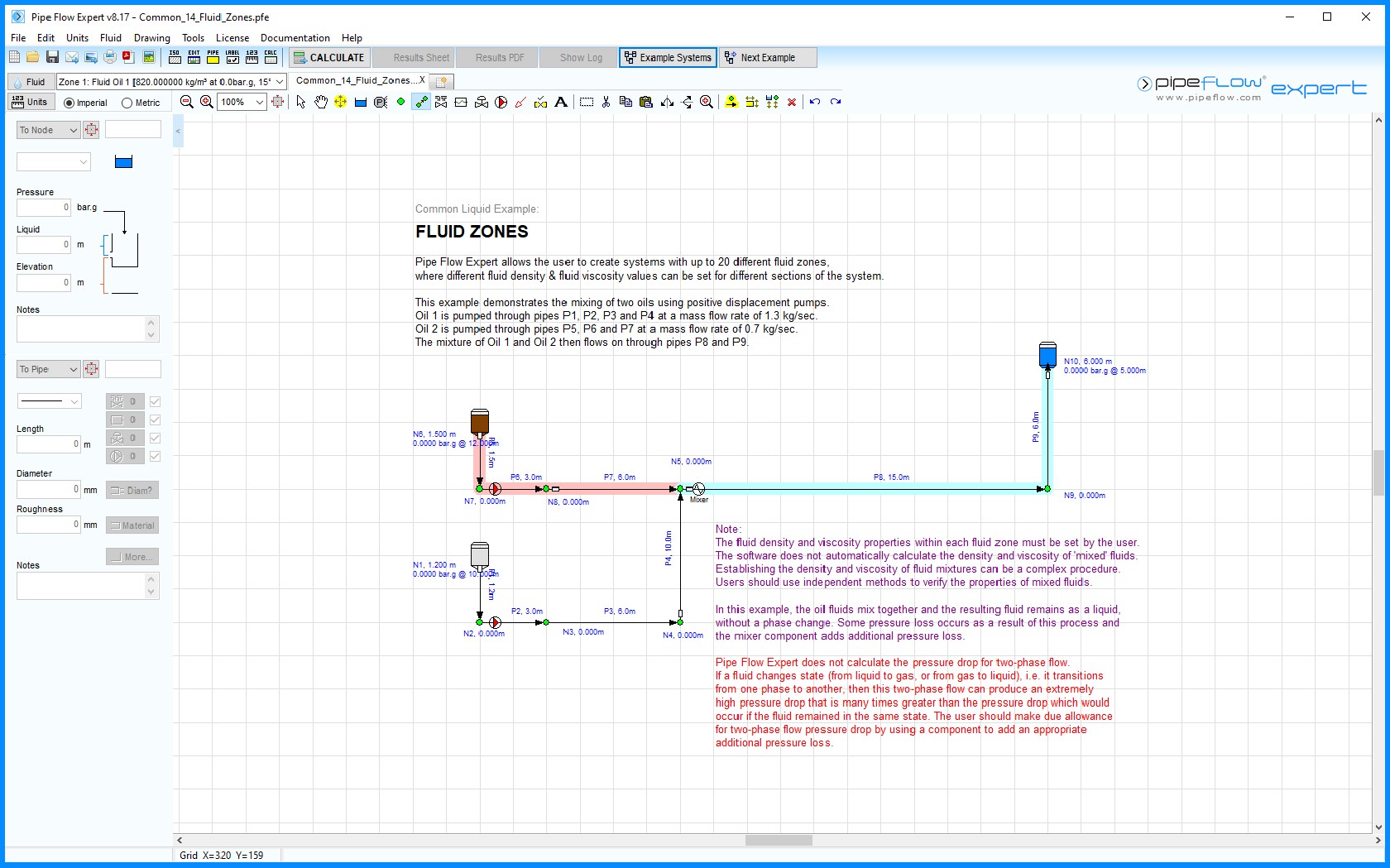The height and width of the screenshot is (868, 1390).
Task: Open the Drawing menu
Action: tap(152, 37)
